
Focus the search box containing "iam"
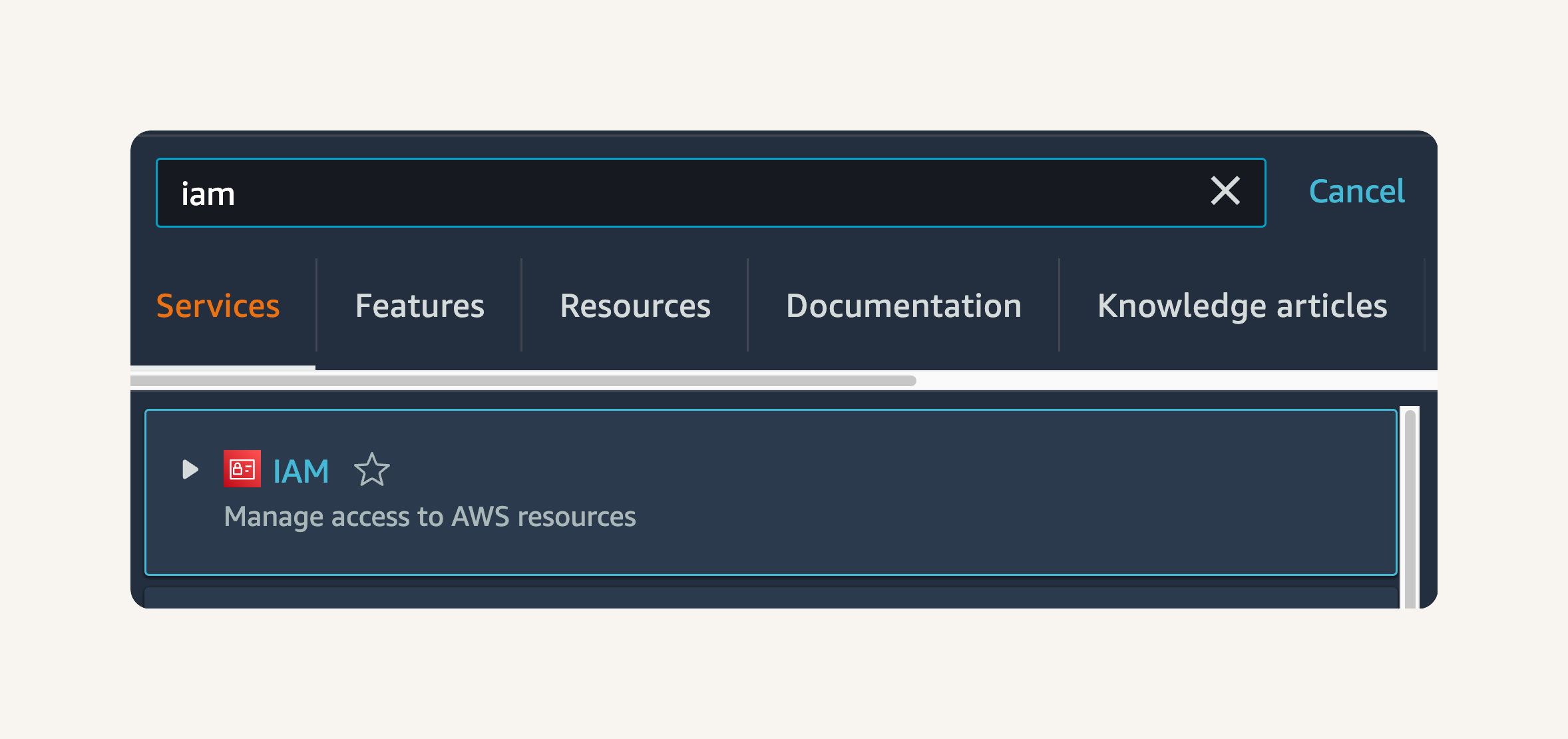(x=711, y=193)
